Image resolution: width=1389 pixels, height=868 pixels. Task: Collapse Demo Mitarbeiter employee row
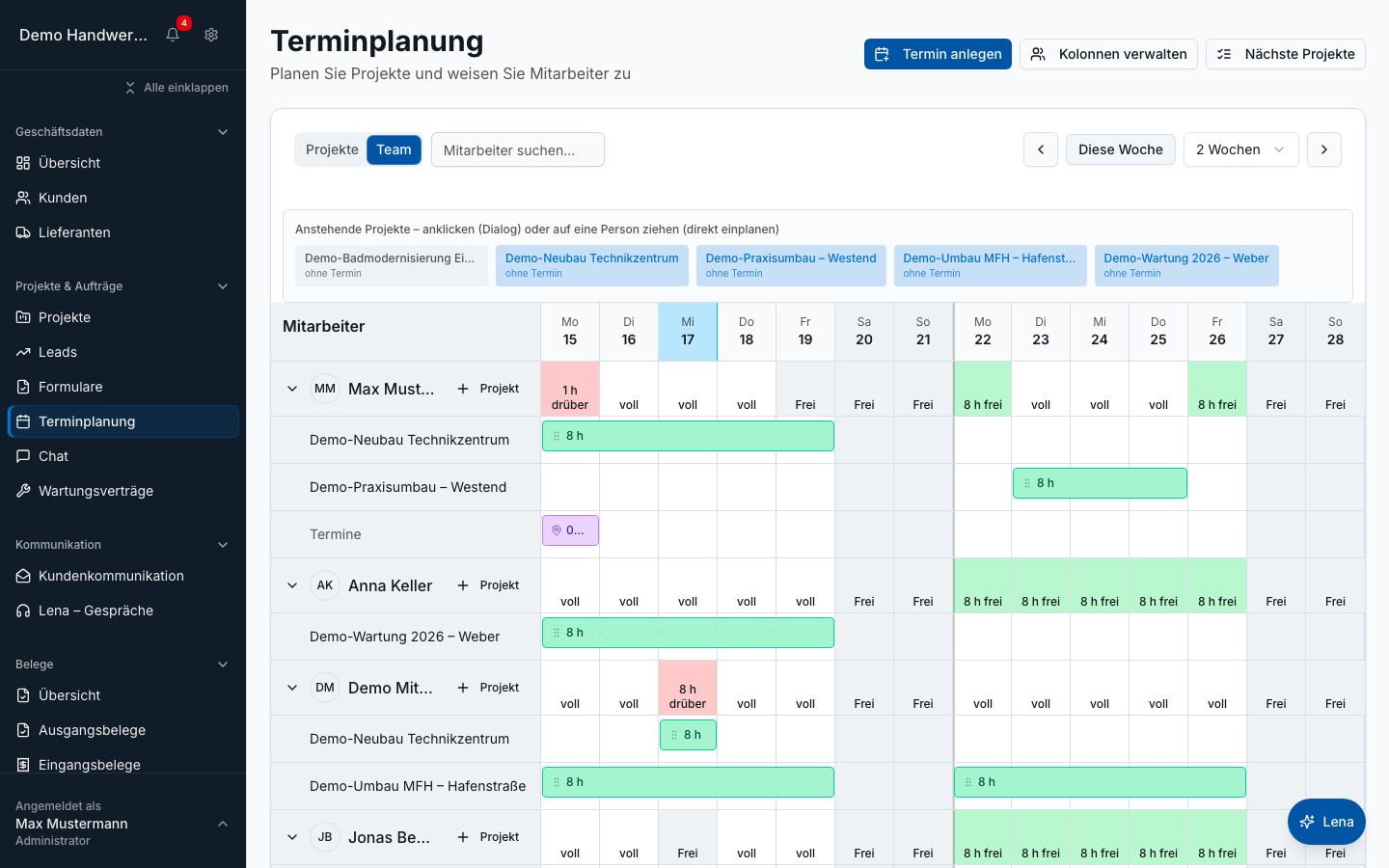tap(292, 688)
